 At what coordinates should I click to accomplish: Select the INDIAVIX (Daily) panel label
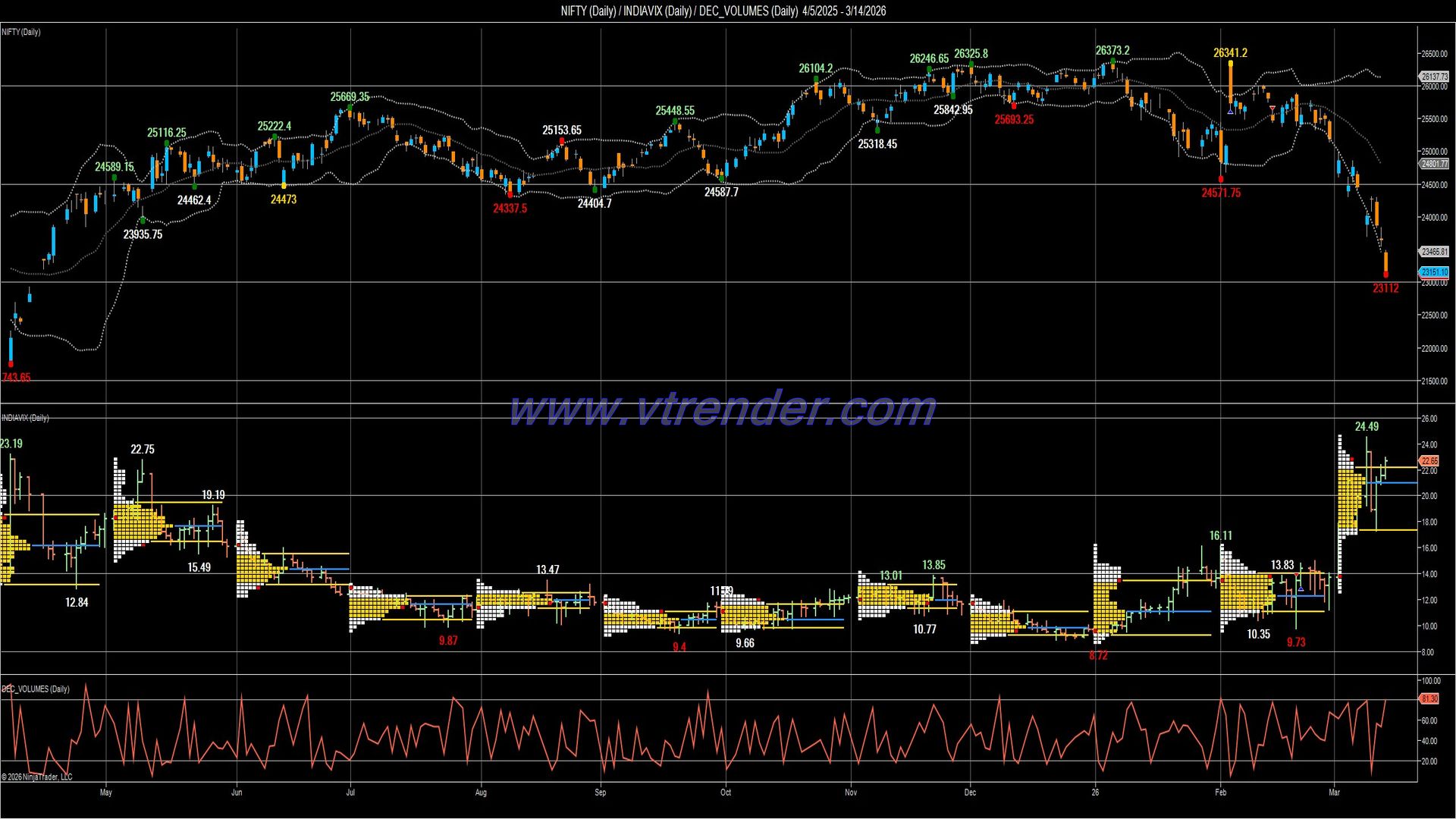[x=27, y=418]
